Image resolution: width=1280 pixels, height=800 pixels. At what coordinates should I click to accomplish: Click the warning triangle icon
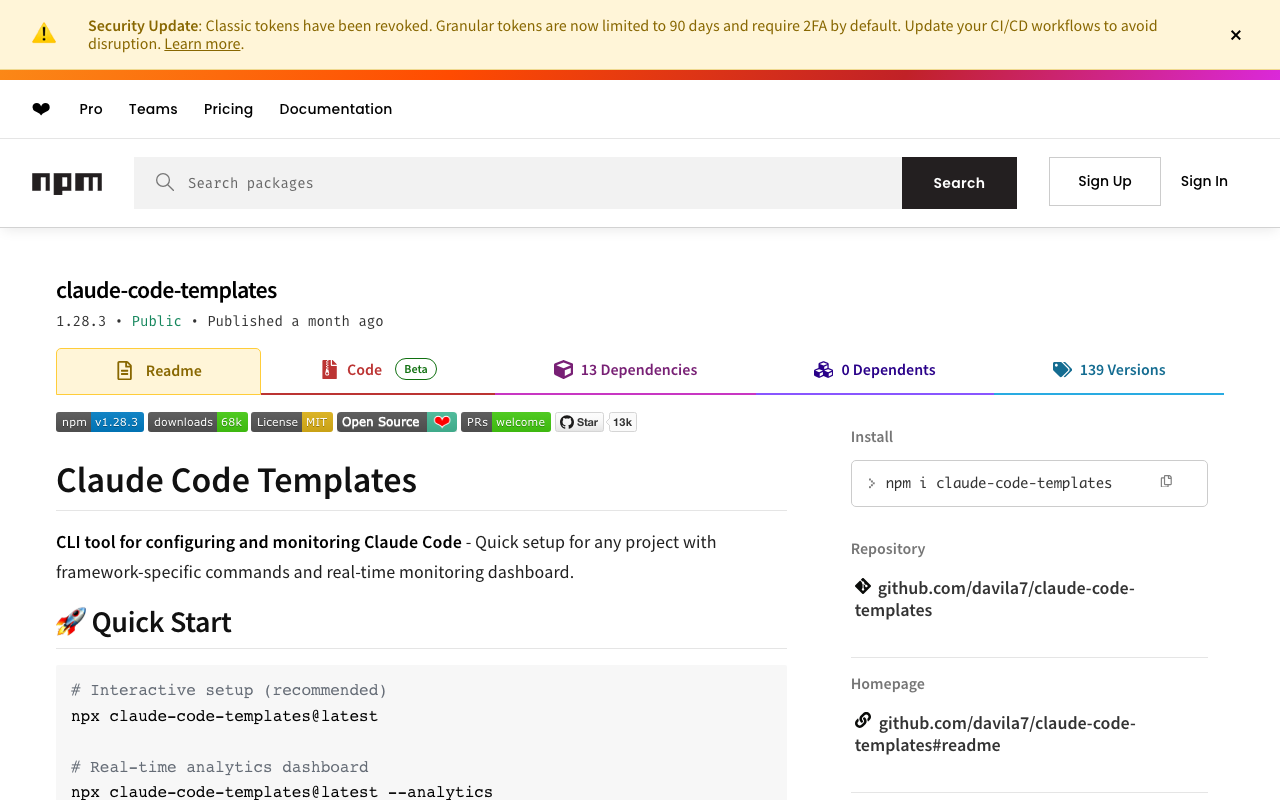(x=44, y=34)
